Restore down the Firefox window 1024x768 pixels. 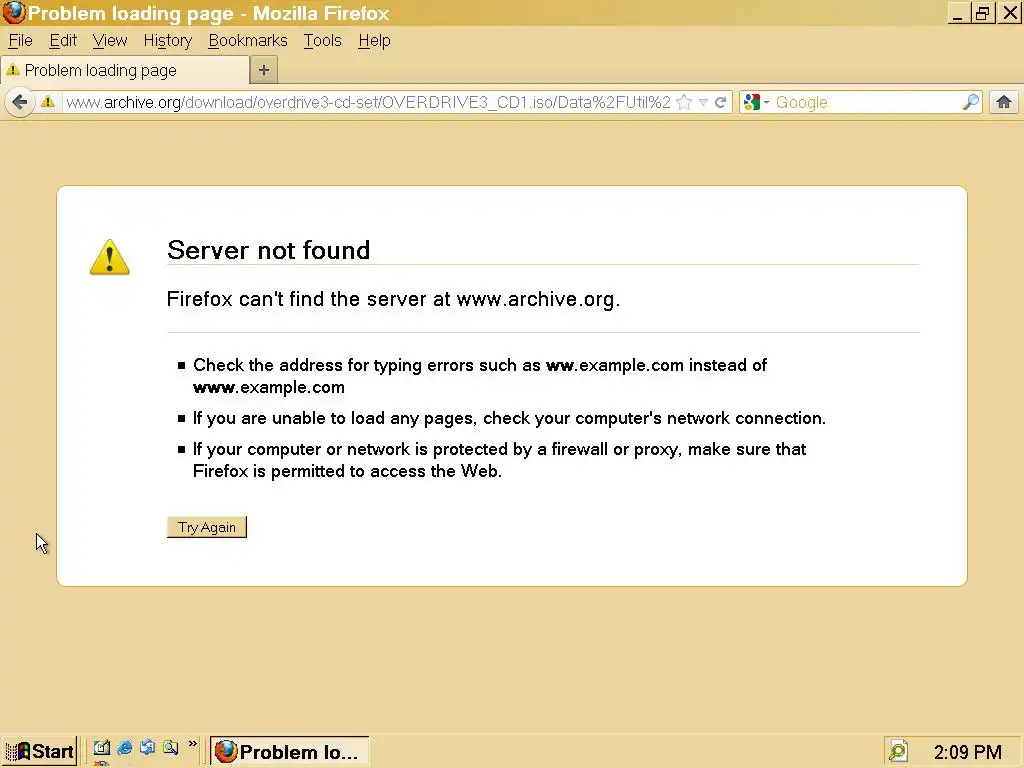982,13
